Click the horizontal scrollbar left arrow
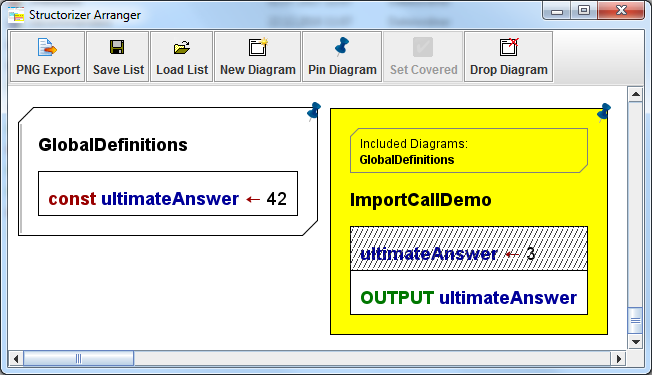This screenshot has height=375, width=652. (x=16, y=358)
